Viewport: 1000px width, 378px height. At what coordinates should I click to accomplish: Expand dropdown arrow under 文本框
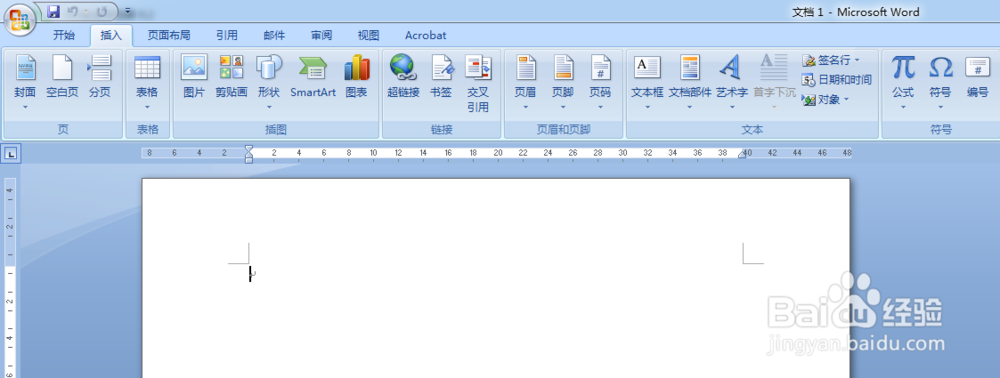pos(647,107)
